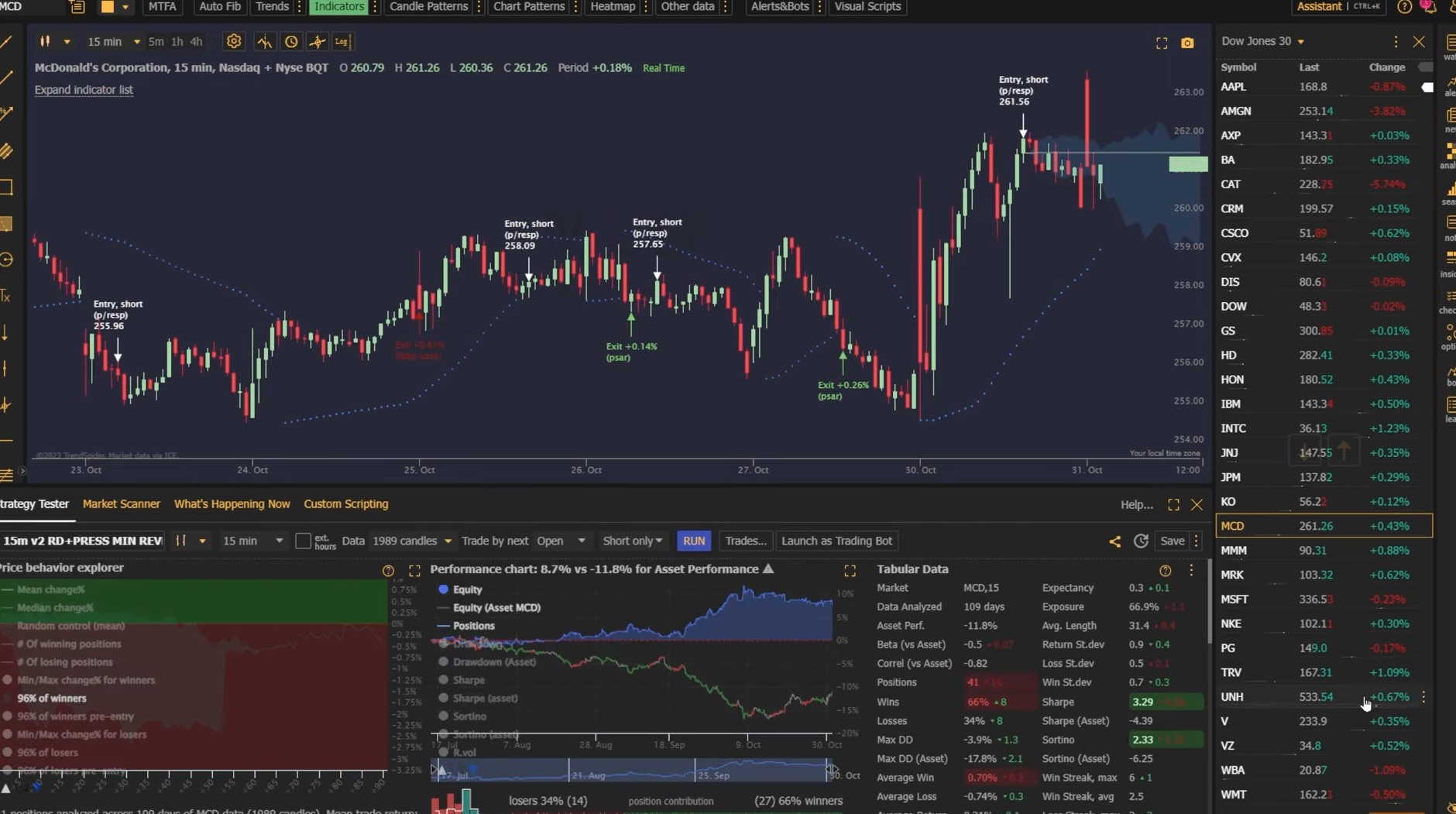Open Tabular Data help icon
The image size is (1456, 814).
pos(1166,571)
